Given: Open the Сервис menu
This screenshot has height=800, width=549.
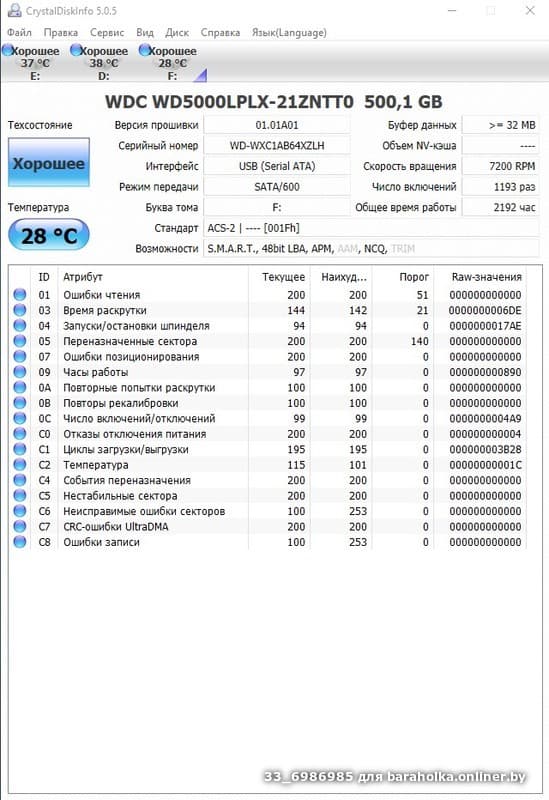Looking at the screenshot, I should pos(107,33).
